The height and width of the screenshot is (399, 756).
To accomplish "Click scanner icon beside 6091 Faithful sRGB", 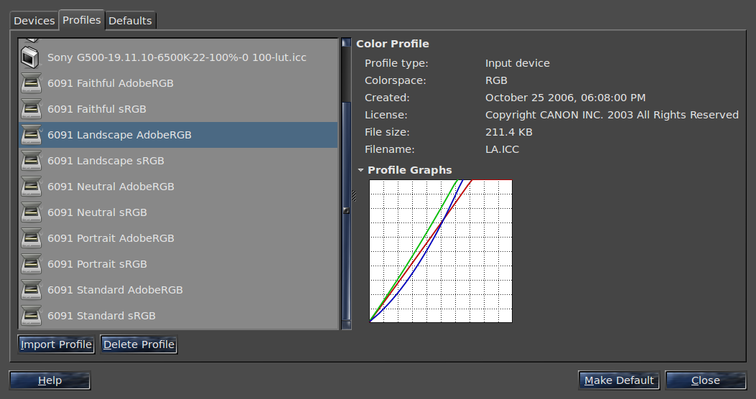I will click(31, 109).
